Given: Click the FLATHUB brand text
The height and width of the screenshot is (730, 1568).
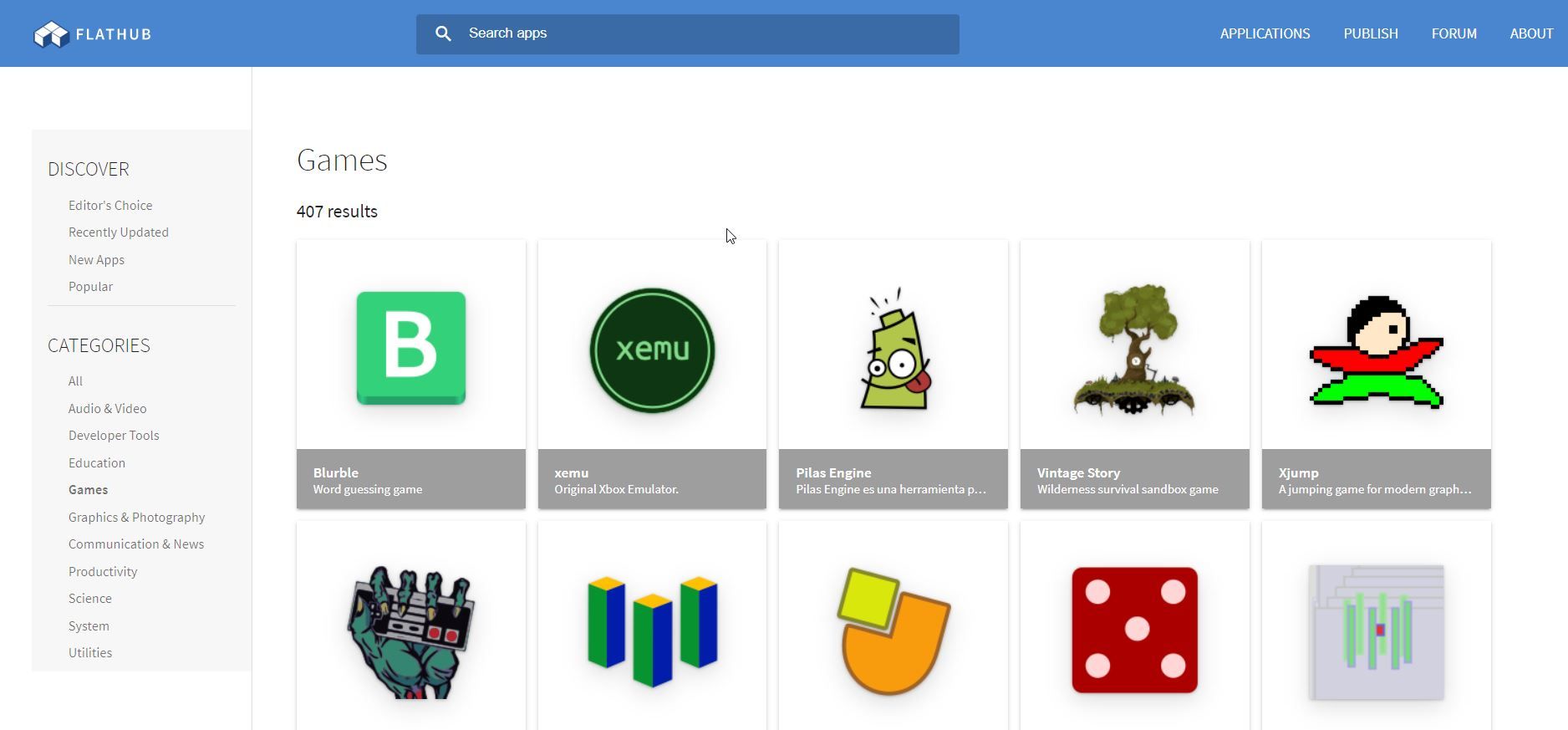Looking at the screenshot, I should pos(114,34).
